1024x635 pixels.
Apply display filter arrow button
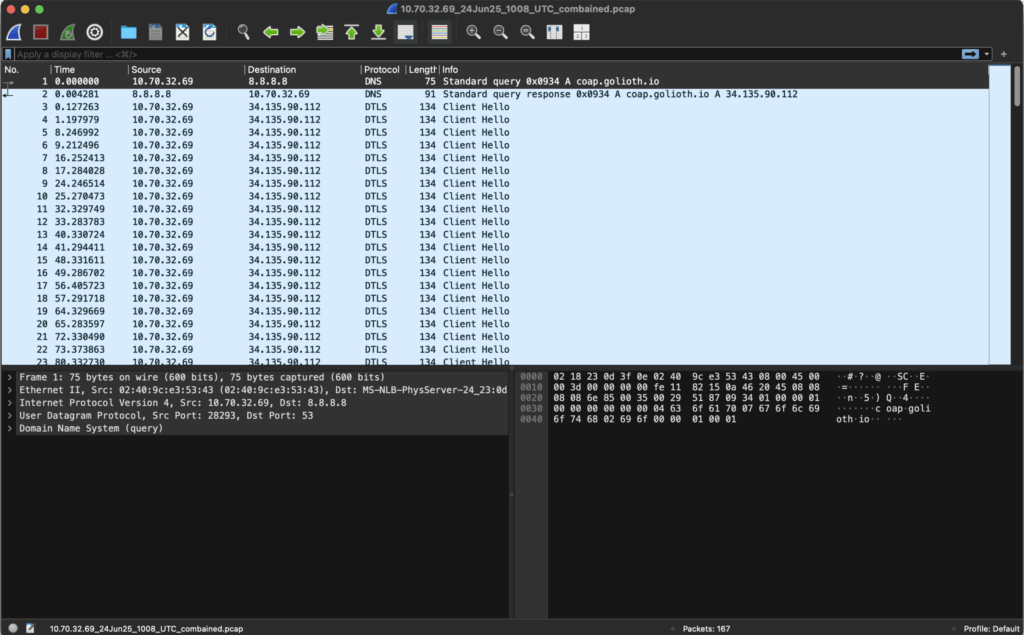[x=970, y=54]
